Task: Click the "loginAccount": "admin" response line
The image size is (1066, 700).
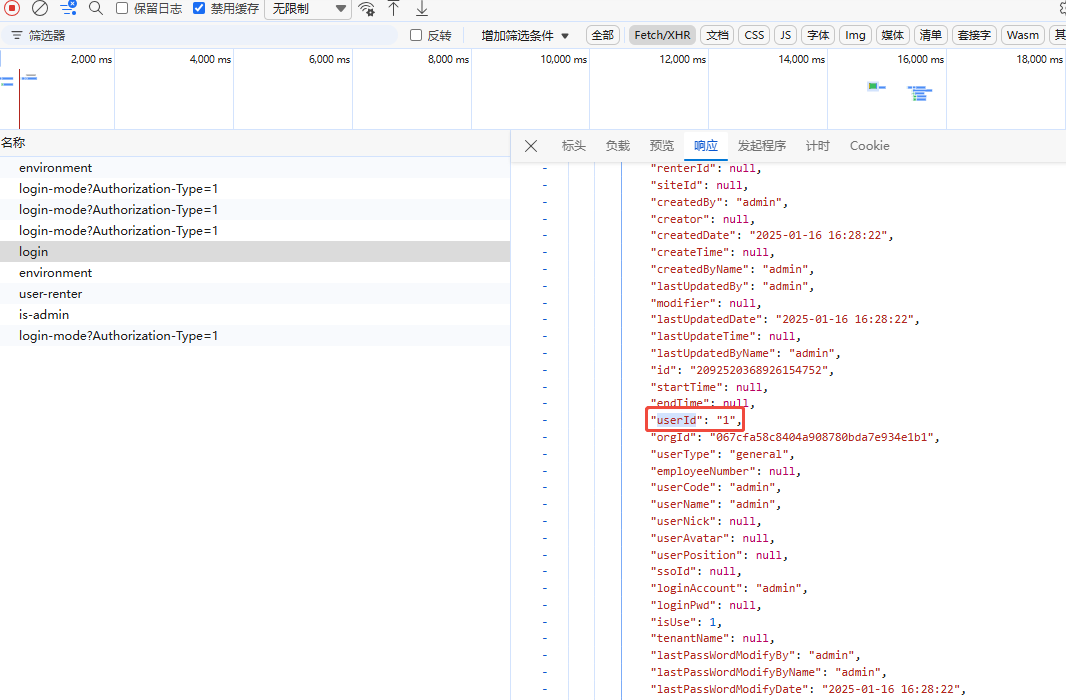Action: tap(729, 588)
